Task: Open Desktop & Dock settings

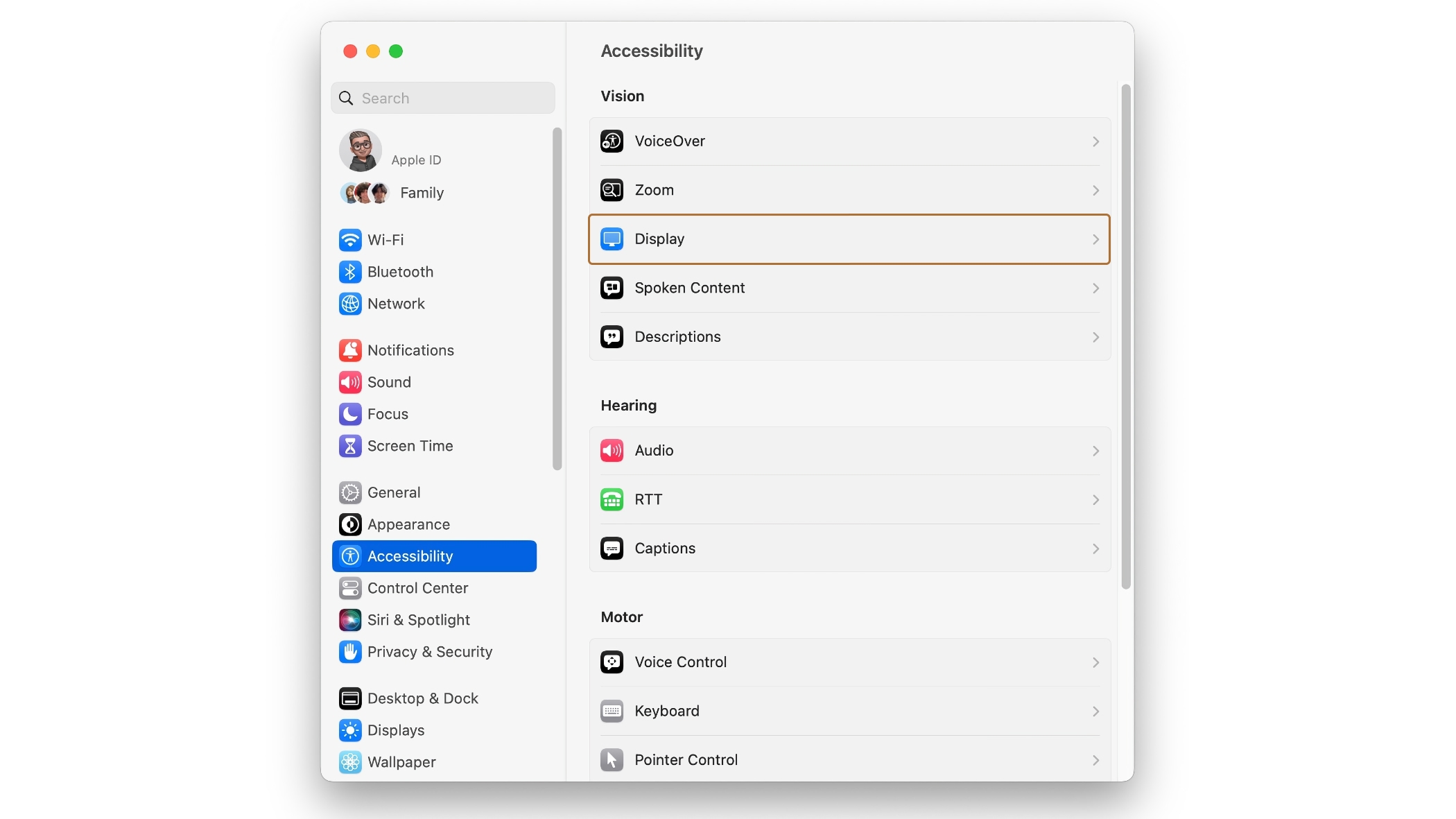Action: pyautogui.click(x=422, y=698)
